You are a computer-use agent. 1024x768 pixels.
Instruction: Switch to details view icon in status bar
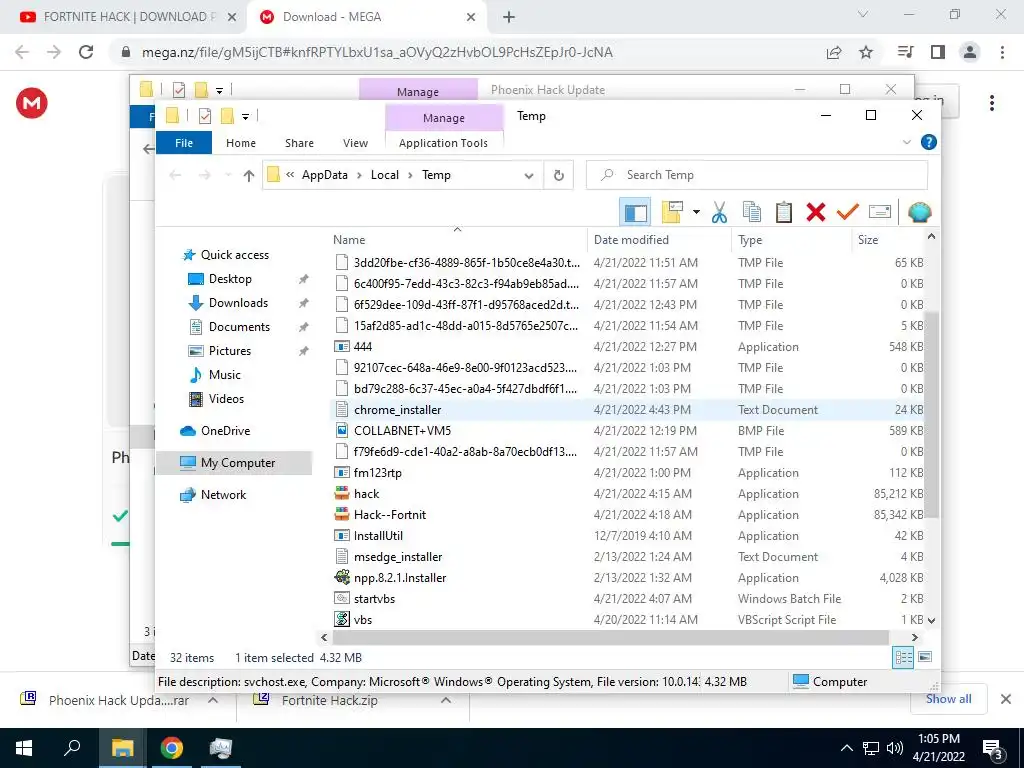903,658
